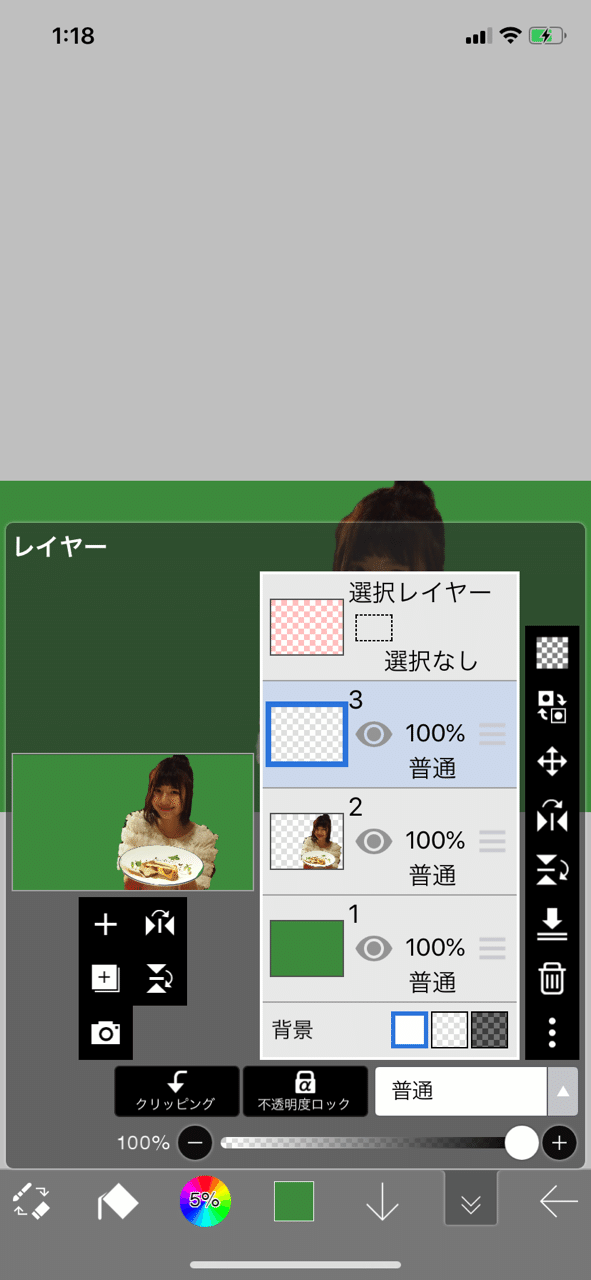Open the move/transform layer tool

tap(552, 763)
